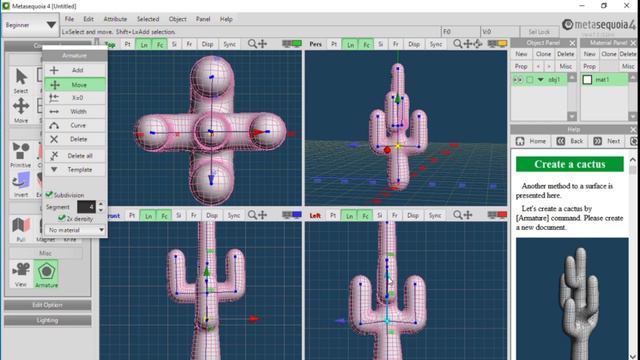Select the View camera tool
This screenshot has height=360, width=640.
tap(21, 273)
